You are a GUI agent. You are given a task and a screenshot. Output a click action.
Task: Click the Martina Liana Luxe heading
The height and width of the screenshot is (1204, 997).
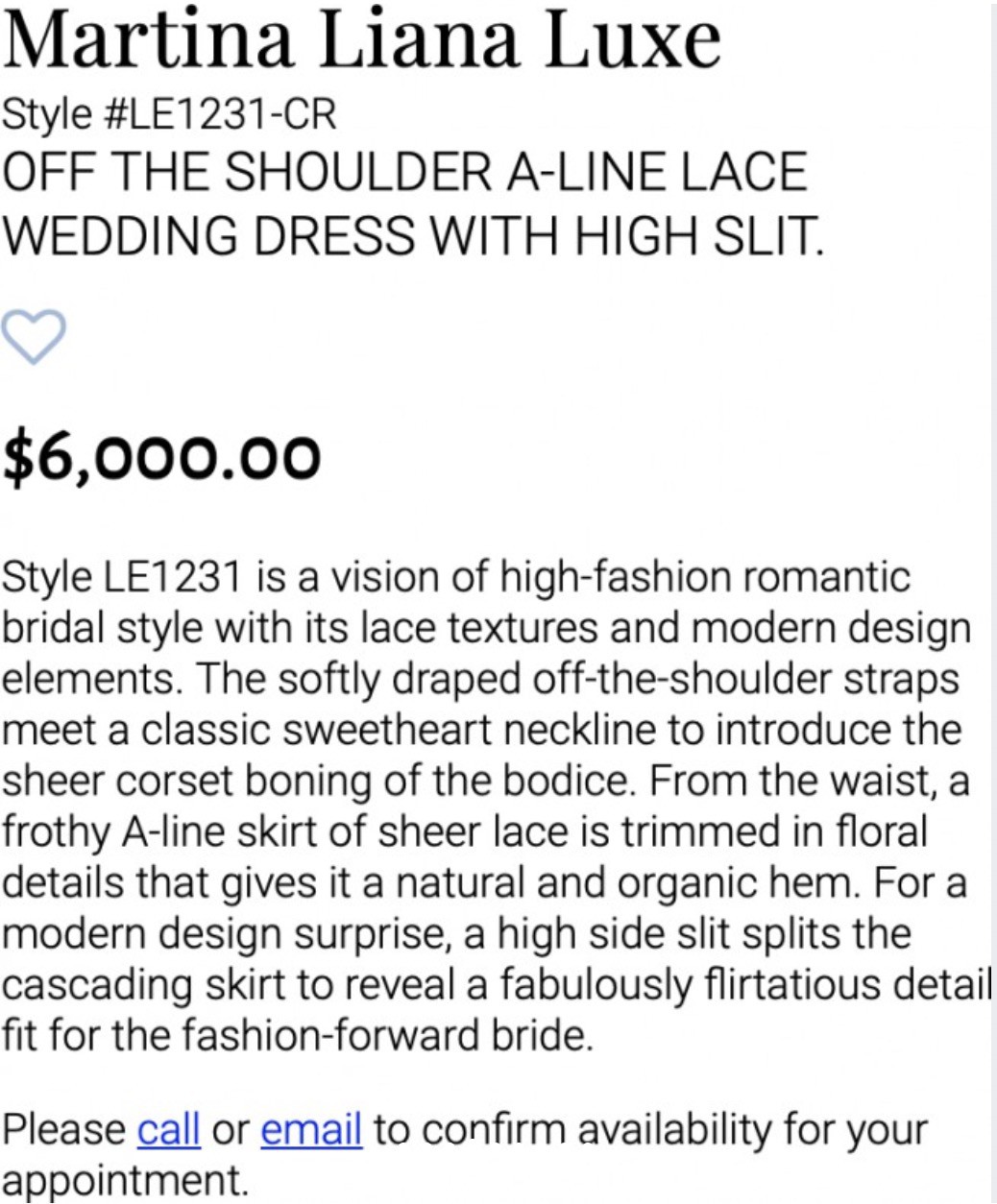point(361,40)
